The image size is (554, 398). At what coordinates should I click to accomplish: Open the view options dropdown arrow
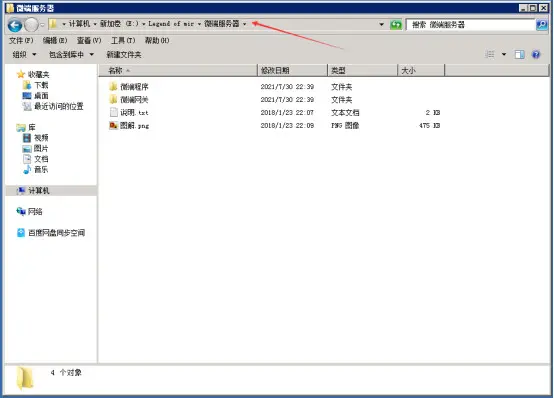tap(504, 54)
